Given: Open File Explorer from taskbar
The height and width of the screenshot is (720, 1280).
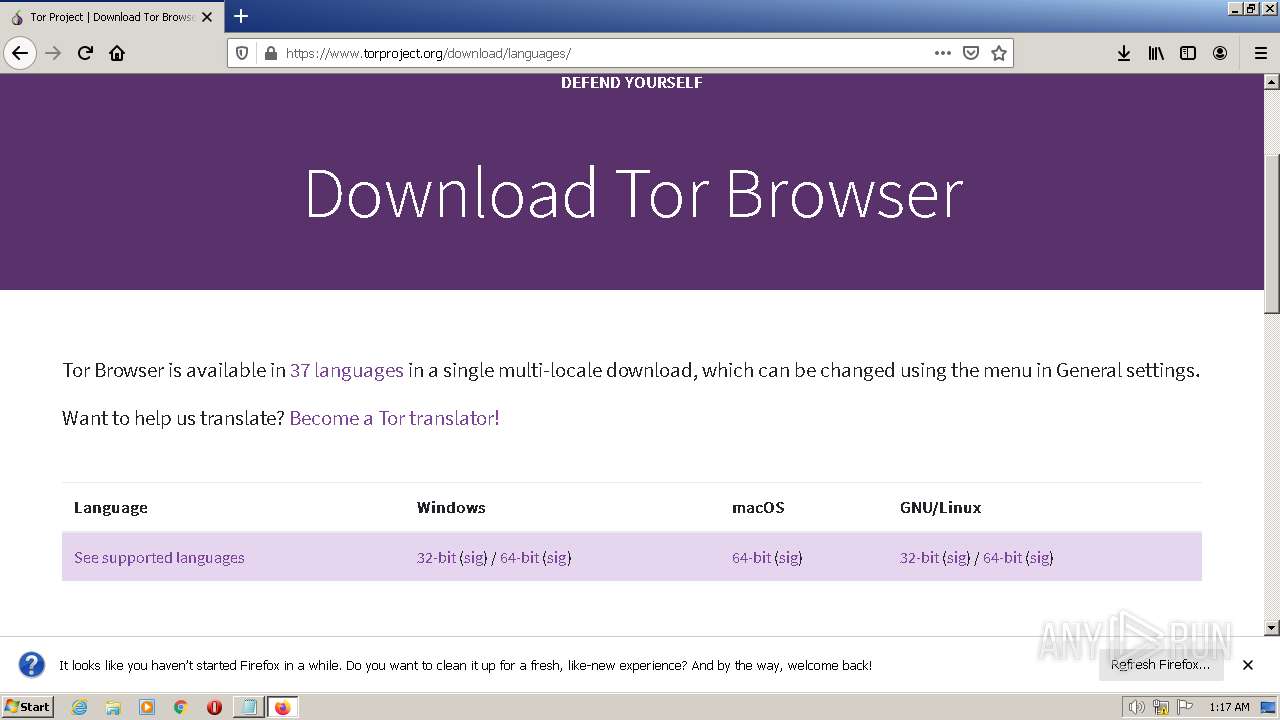Looking at the screenshot, I should click(x=113, y=707).
